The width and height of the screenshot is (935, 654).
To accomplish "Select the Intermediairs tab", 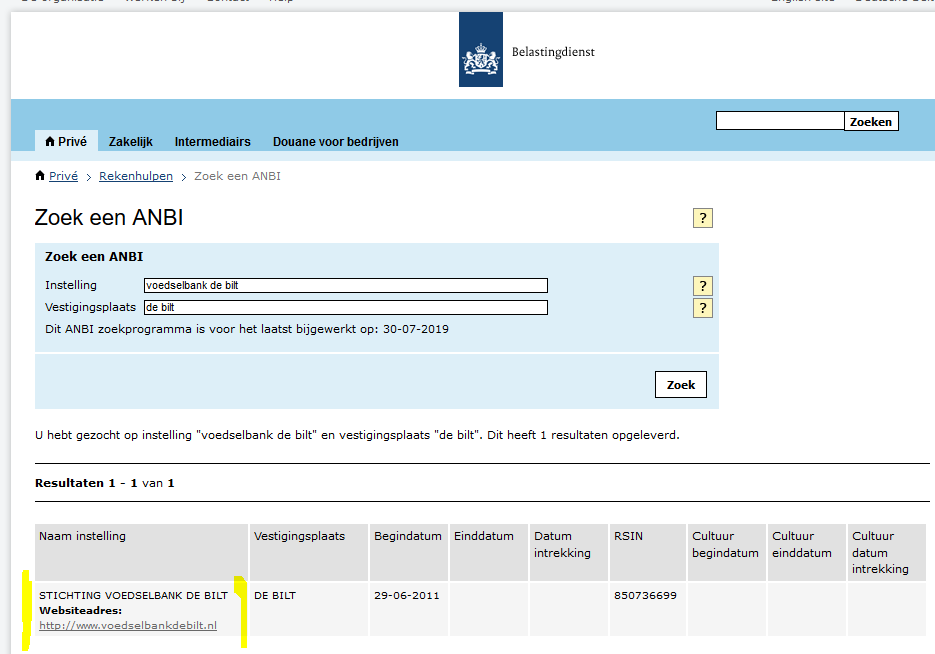I will (212, 141).
